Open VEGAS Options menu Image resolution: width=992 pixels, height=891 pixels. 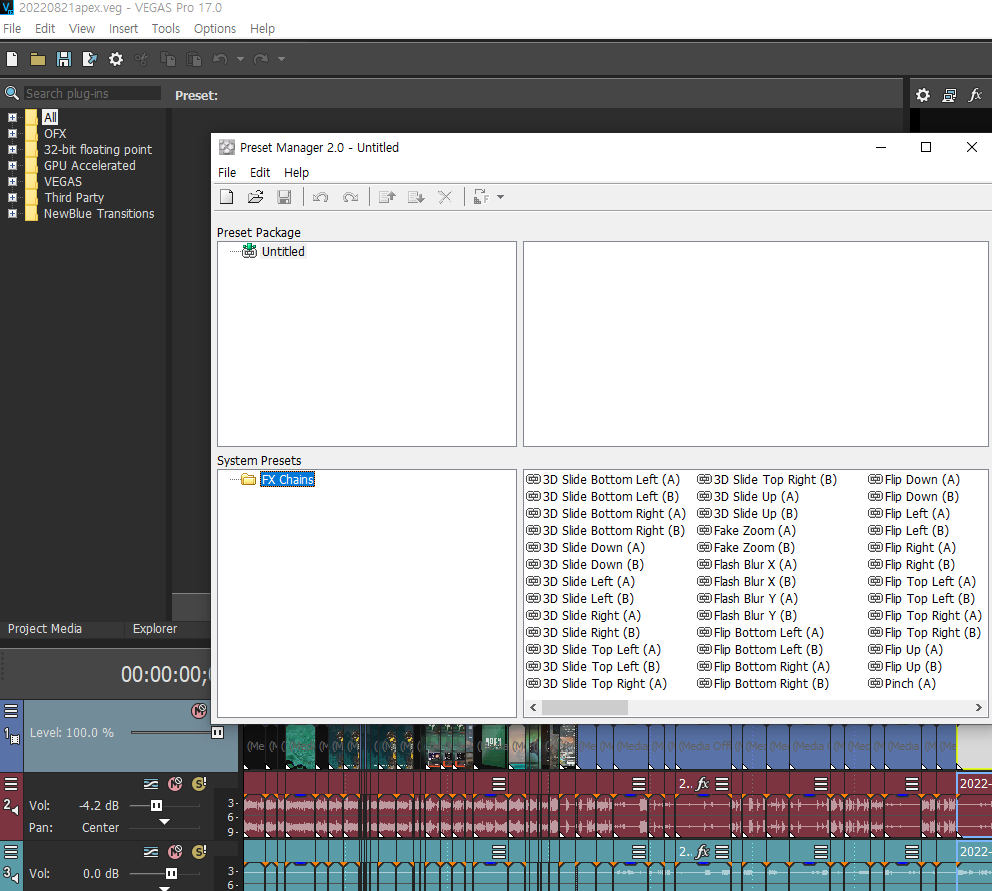(214, 28)
